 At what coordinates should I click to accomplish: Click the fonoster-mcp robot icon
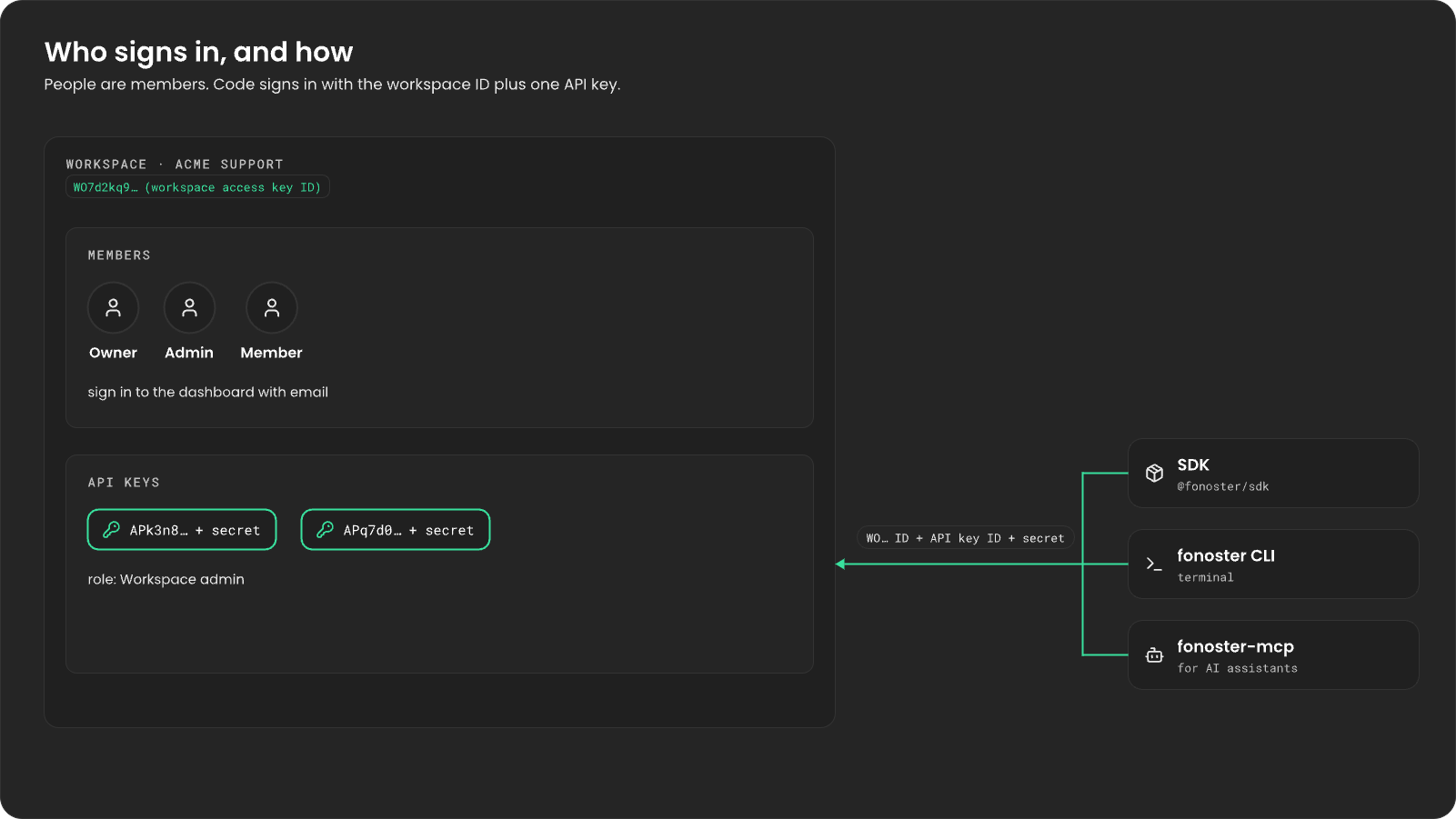point(1154,655)
